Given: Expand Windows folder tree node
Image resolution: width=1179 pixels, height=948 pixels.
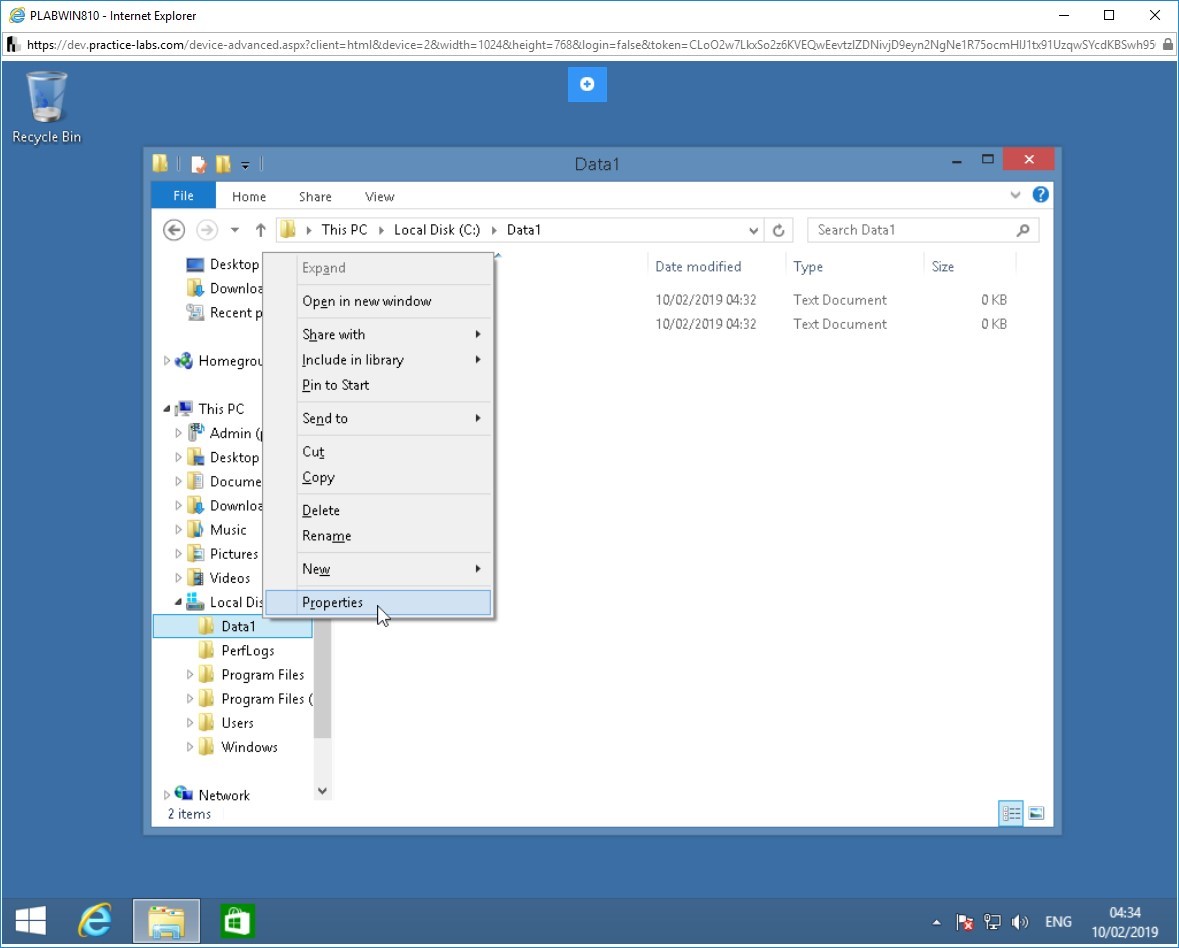Looking at the screenshot, I should 189,747.
